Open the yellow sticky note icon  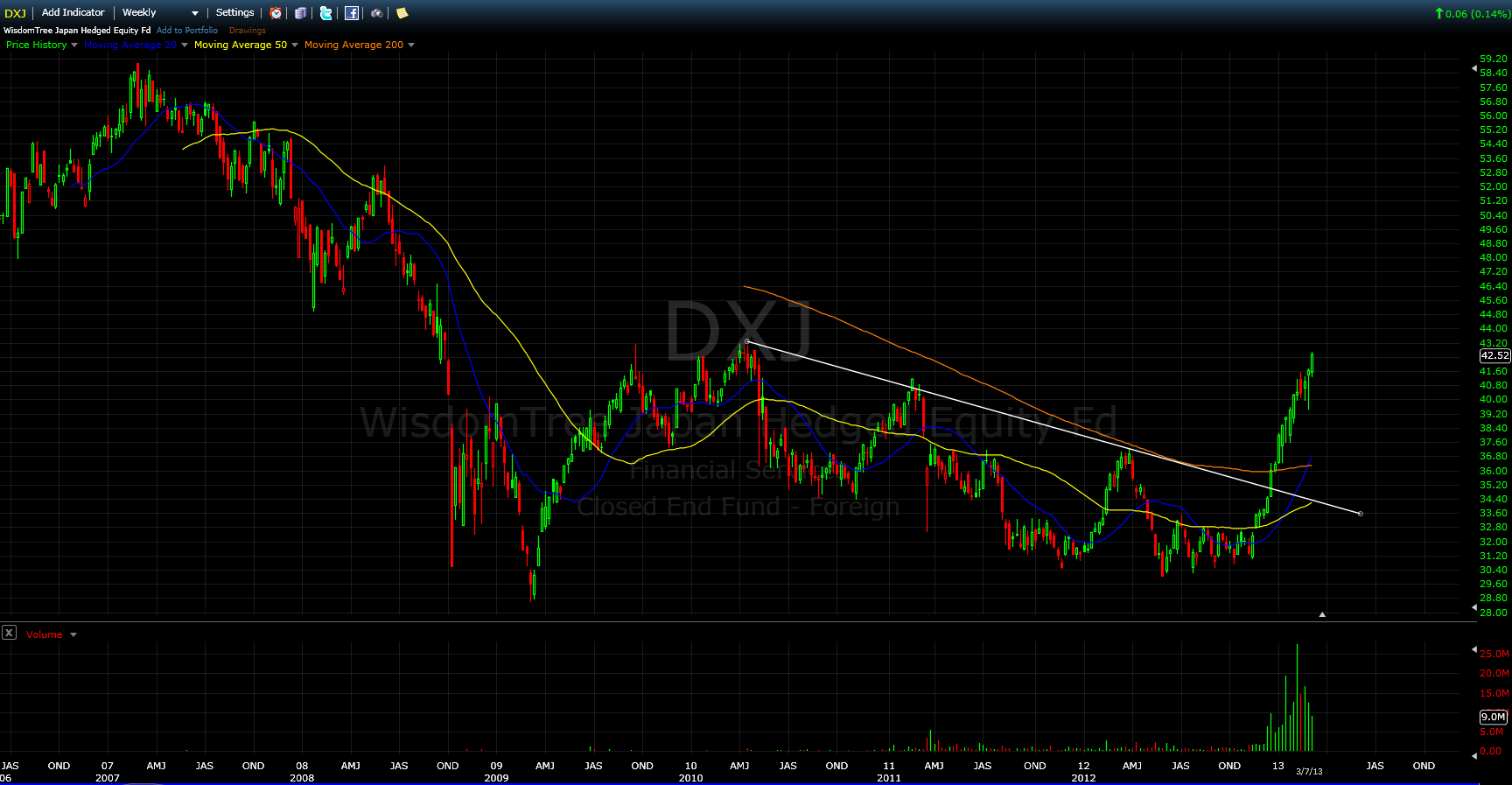[x=402, y=13]
